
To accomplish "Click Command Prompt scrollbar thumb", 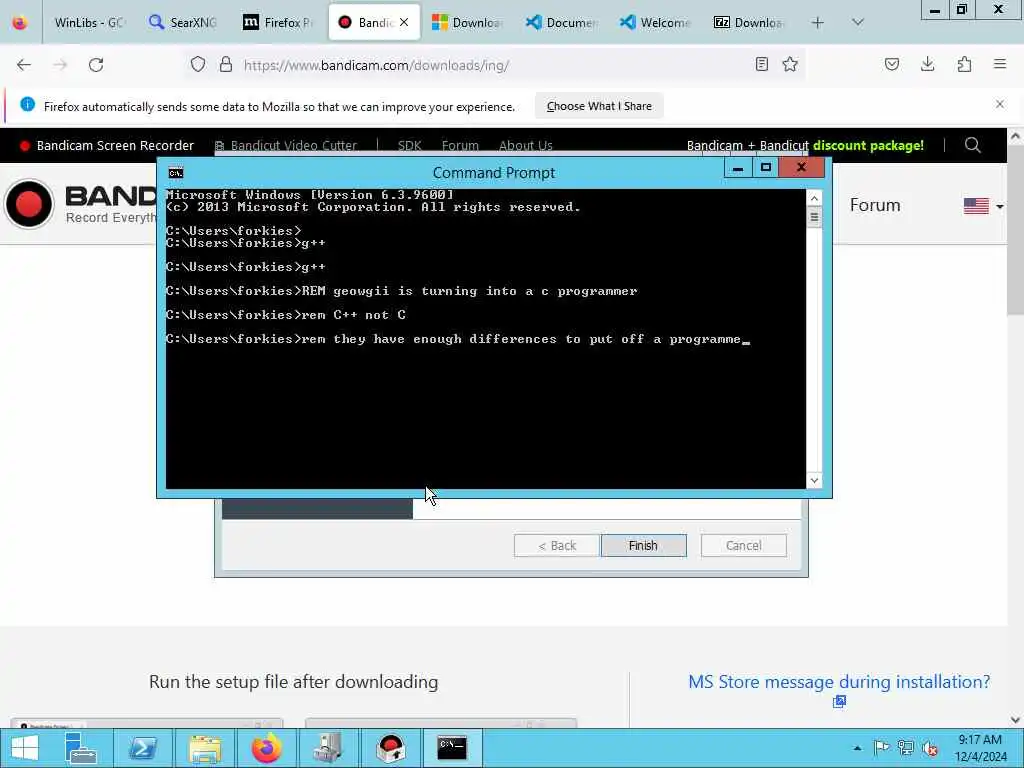I will pos(814,217).
